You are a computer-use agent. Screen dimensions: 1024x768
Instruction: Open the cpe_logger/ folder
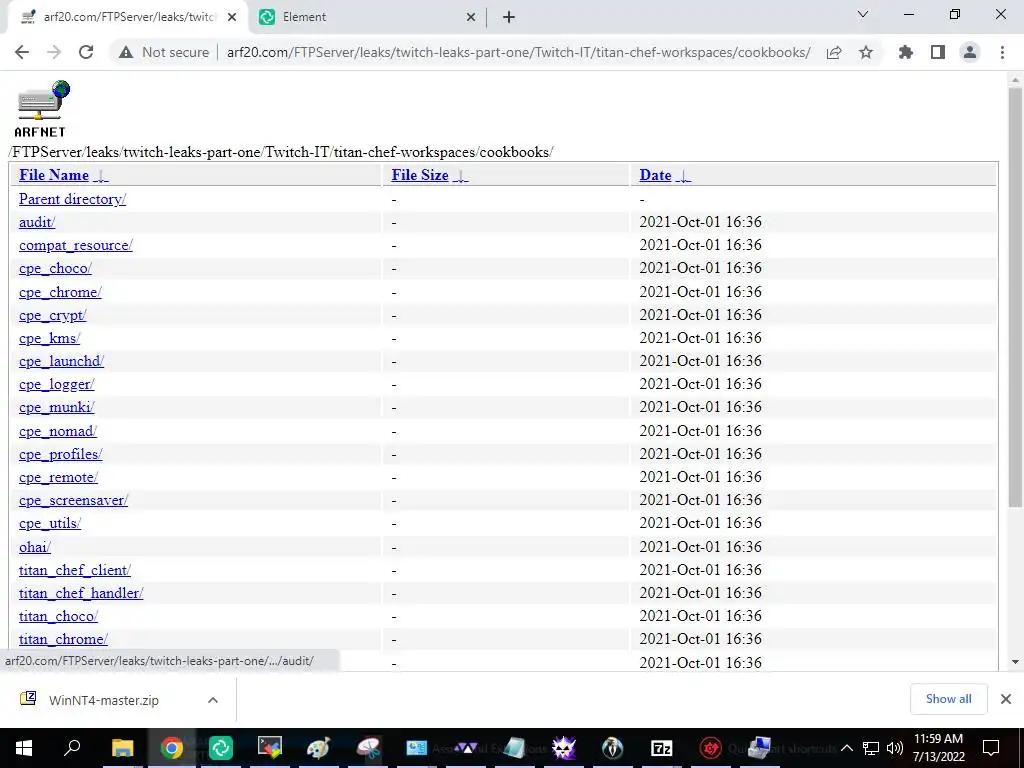[x=57, y=384]
